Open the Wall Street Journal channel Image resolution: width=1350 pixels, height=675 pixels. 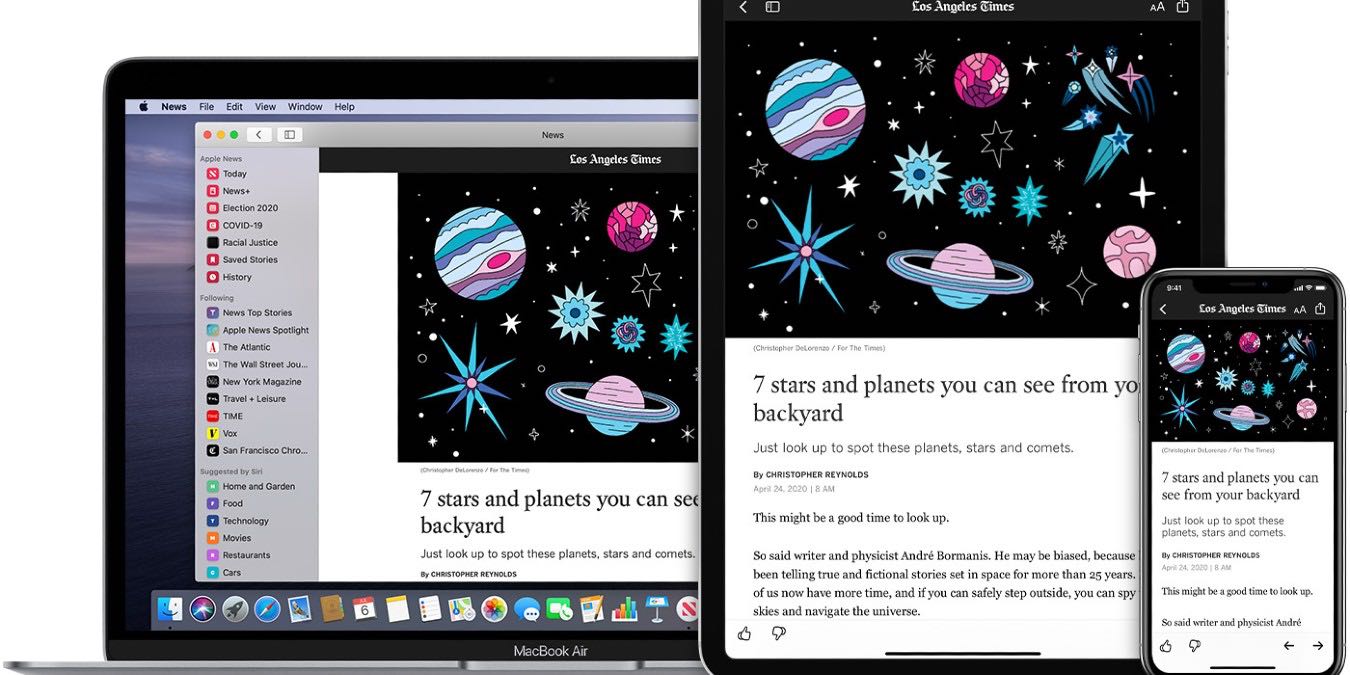[256, 364]
